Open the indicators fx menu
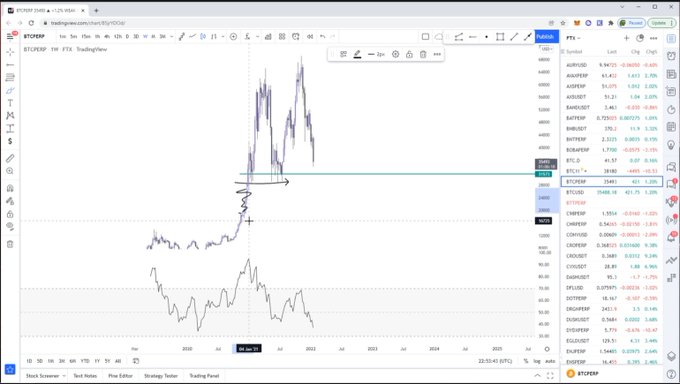 [247, 36]
